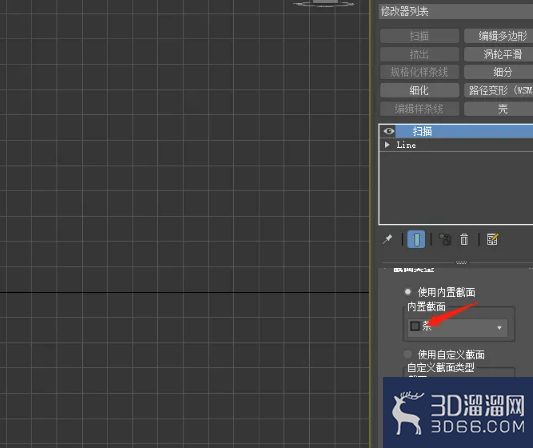
Task: Toggle the eye icon of 扫描 modifier
Action: (x=389, y=131)
